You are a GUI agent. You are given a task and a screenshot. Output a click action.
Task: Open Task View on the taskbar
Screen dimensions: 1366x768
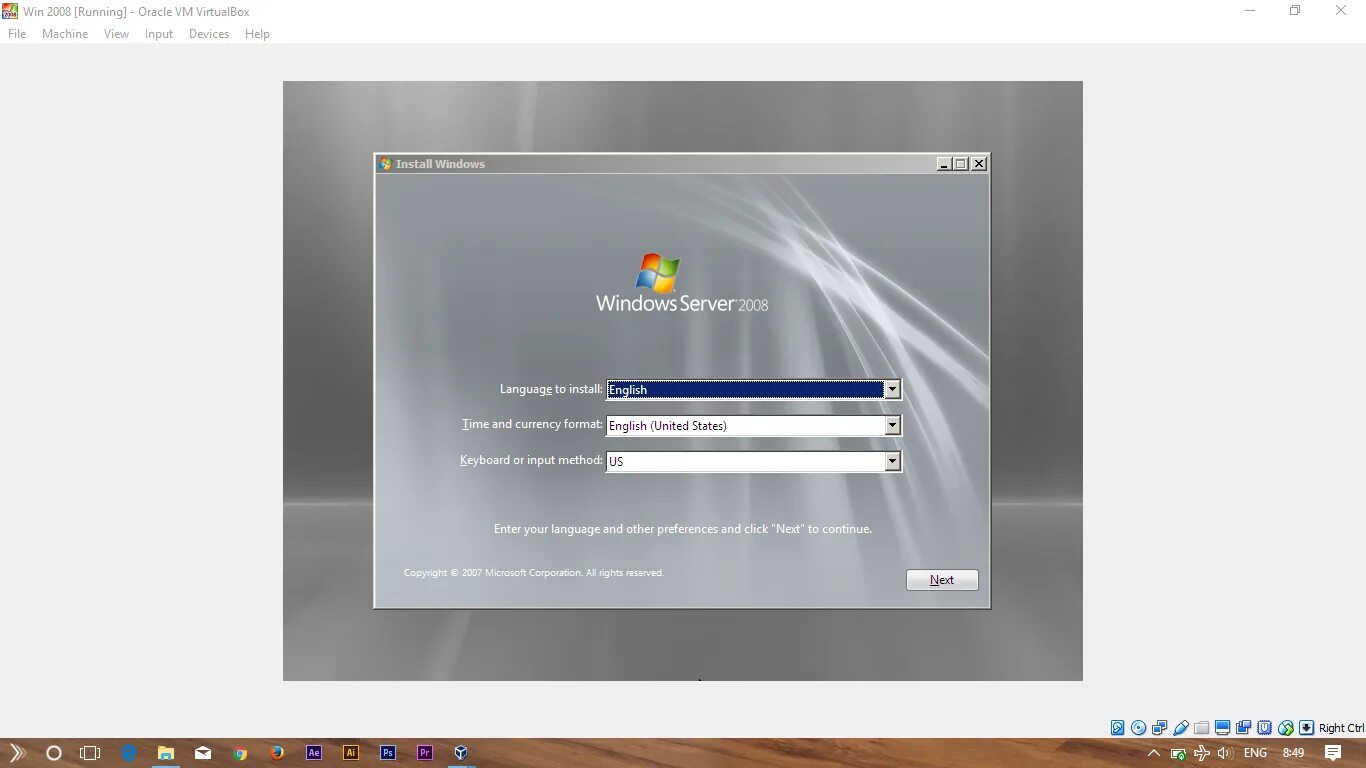[90, 753]
